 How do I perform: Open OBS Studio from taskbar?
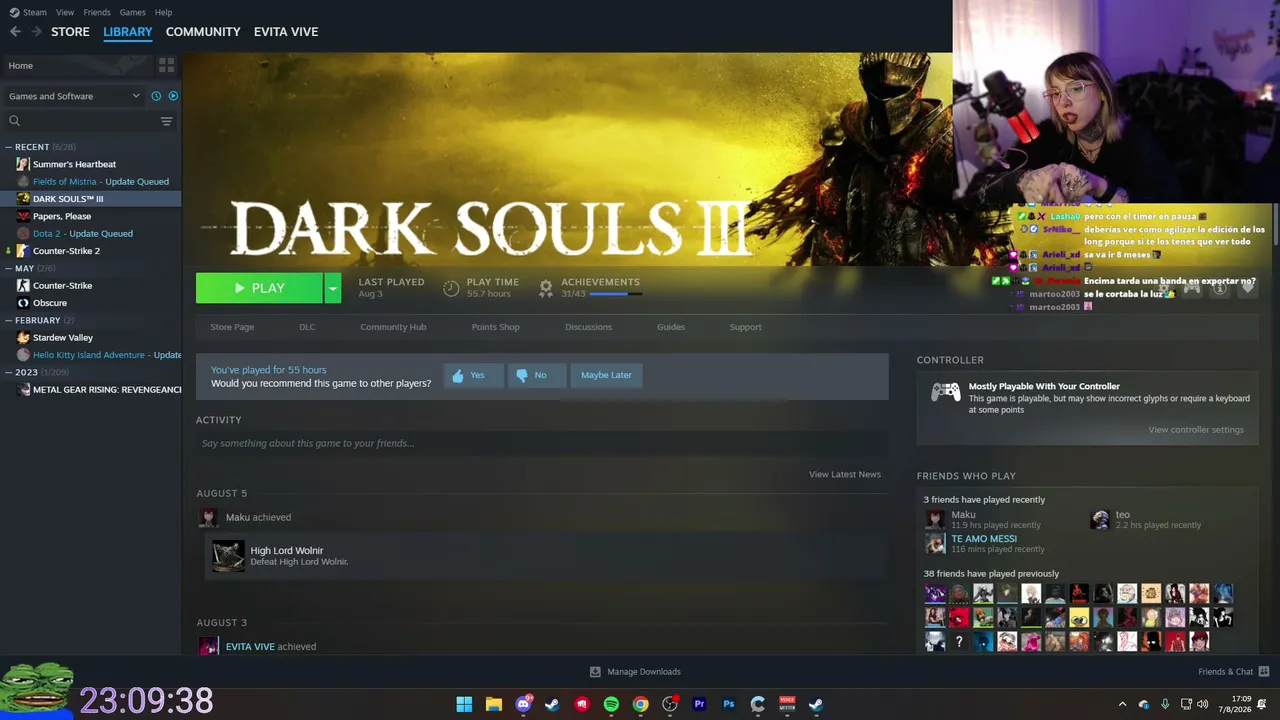pyautogui.click(x=670, y=704)
